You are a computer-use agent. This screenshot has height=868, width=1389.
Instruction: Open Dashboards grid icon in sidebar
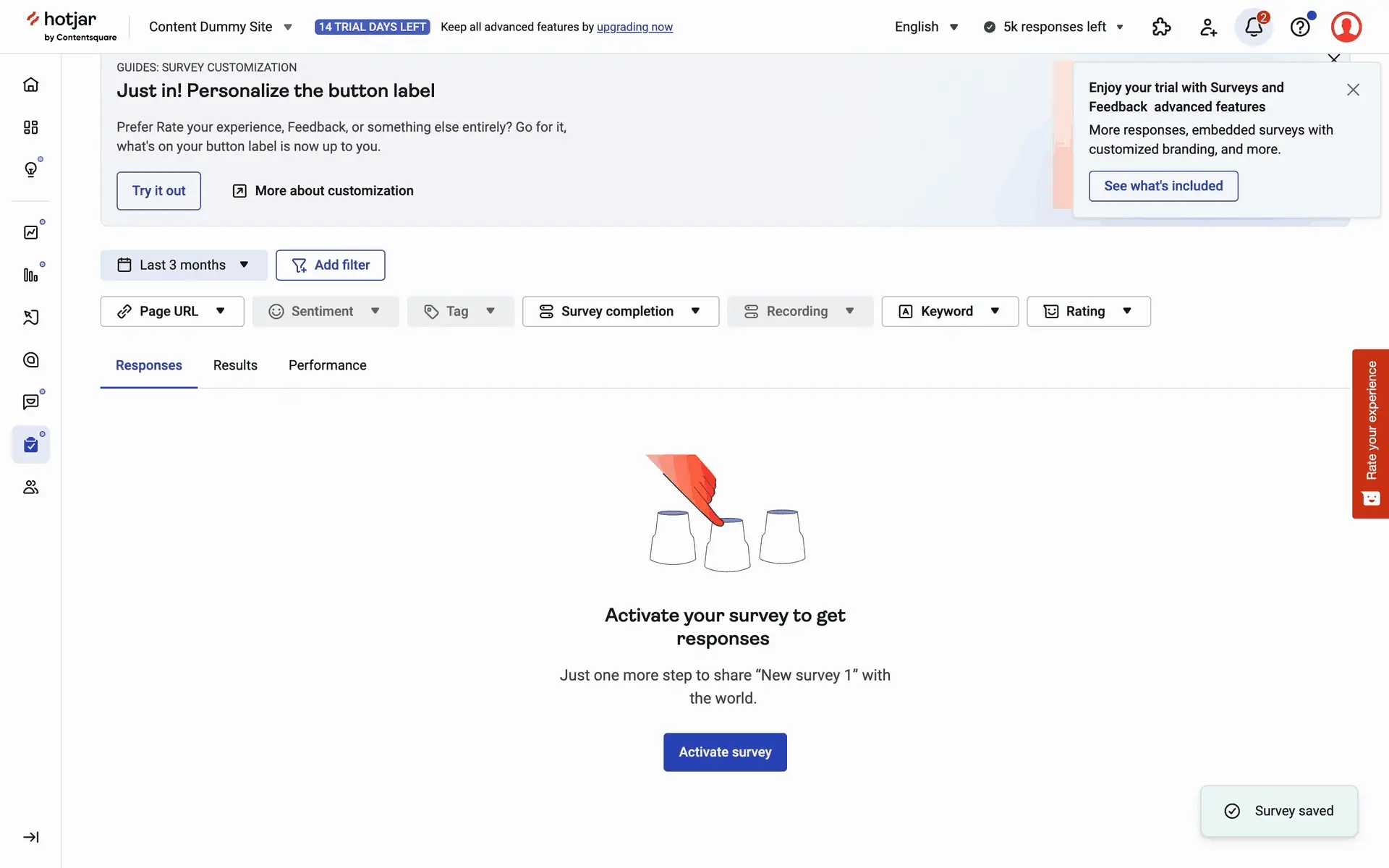pyautogui.click(x=30, y=127)
